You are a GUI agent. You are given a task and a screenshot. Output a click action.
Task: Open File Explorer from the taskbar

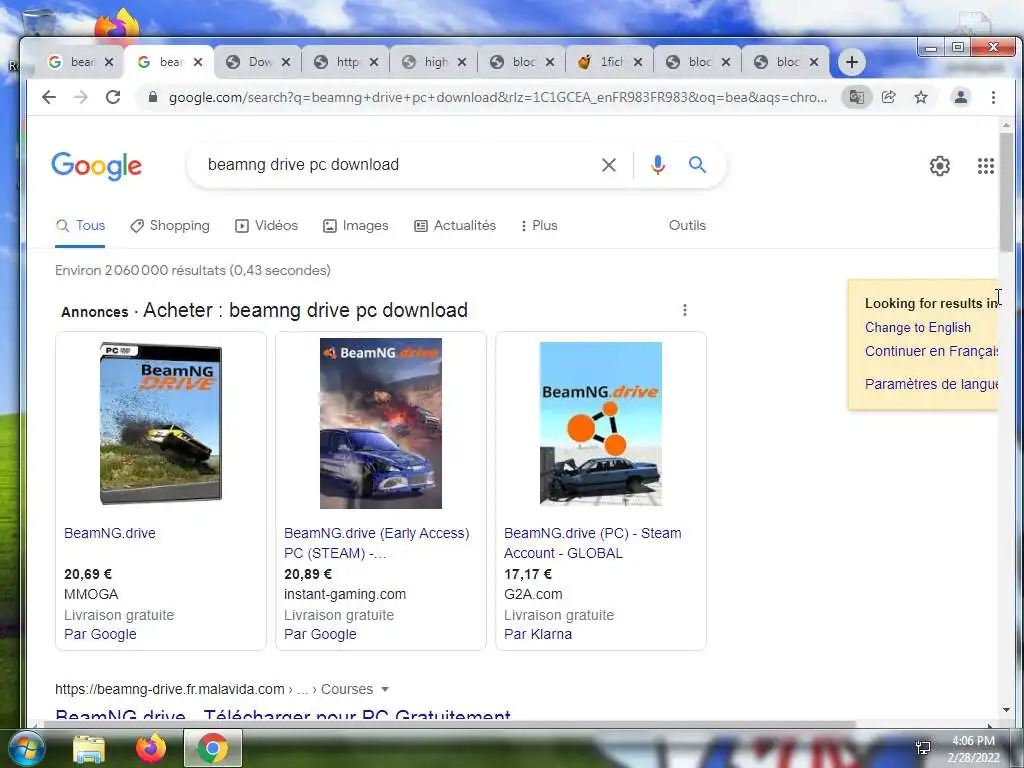pos(89,748)
